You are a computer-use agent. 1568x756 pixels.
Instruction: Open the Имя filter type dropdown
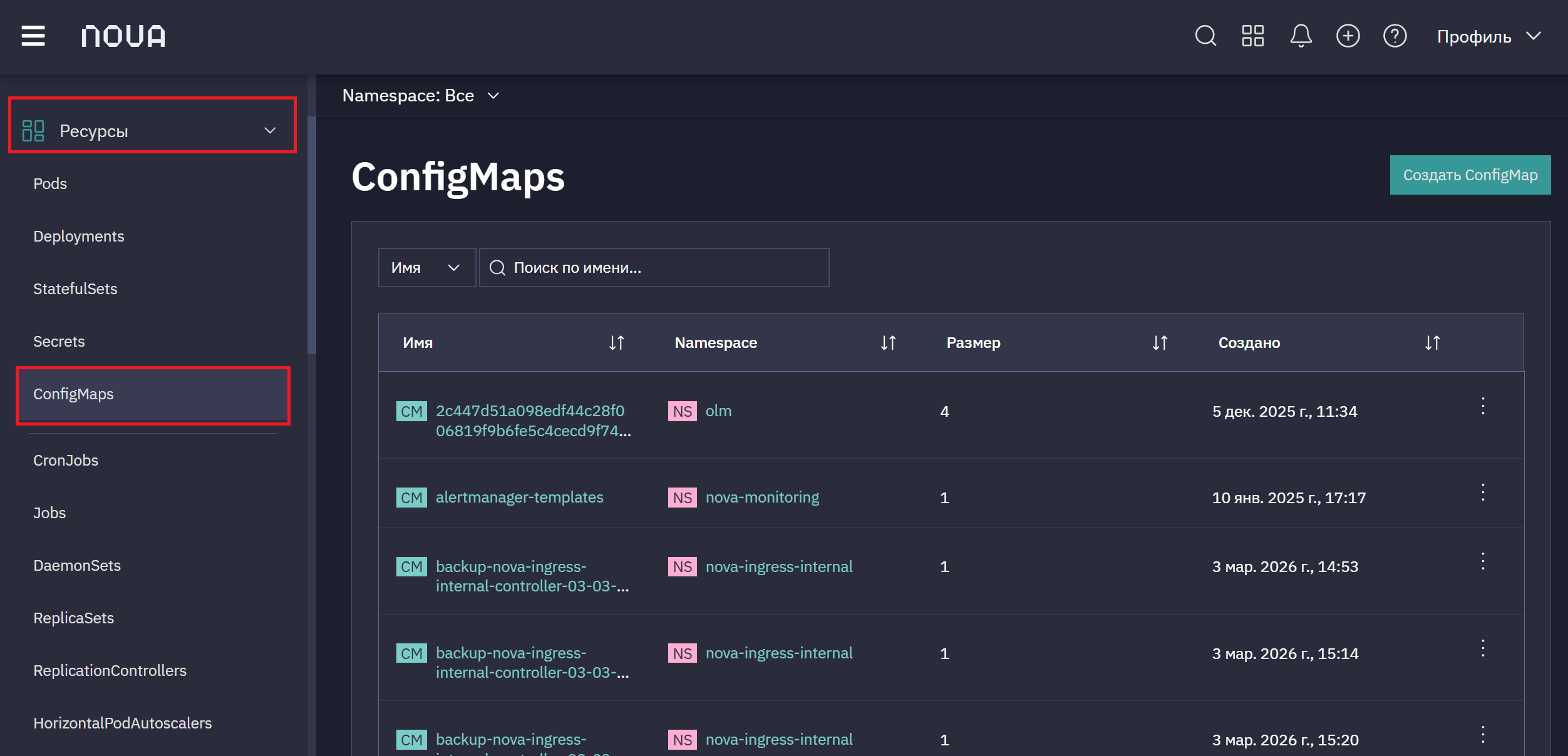(427, 268)
